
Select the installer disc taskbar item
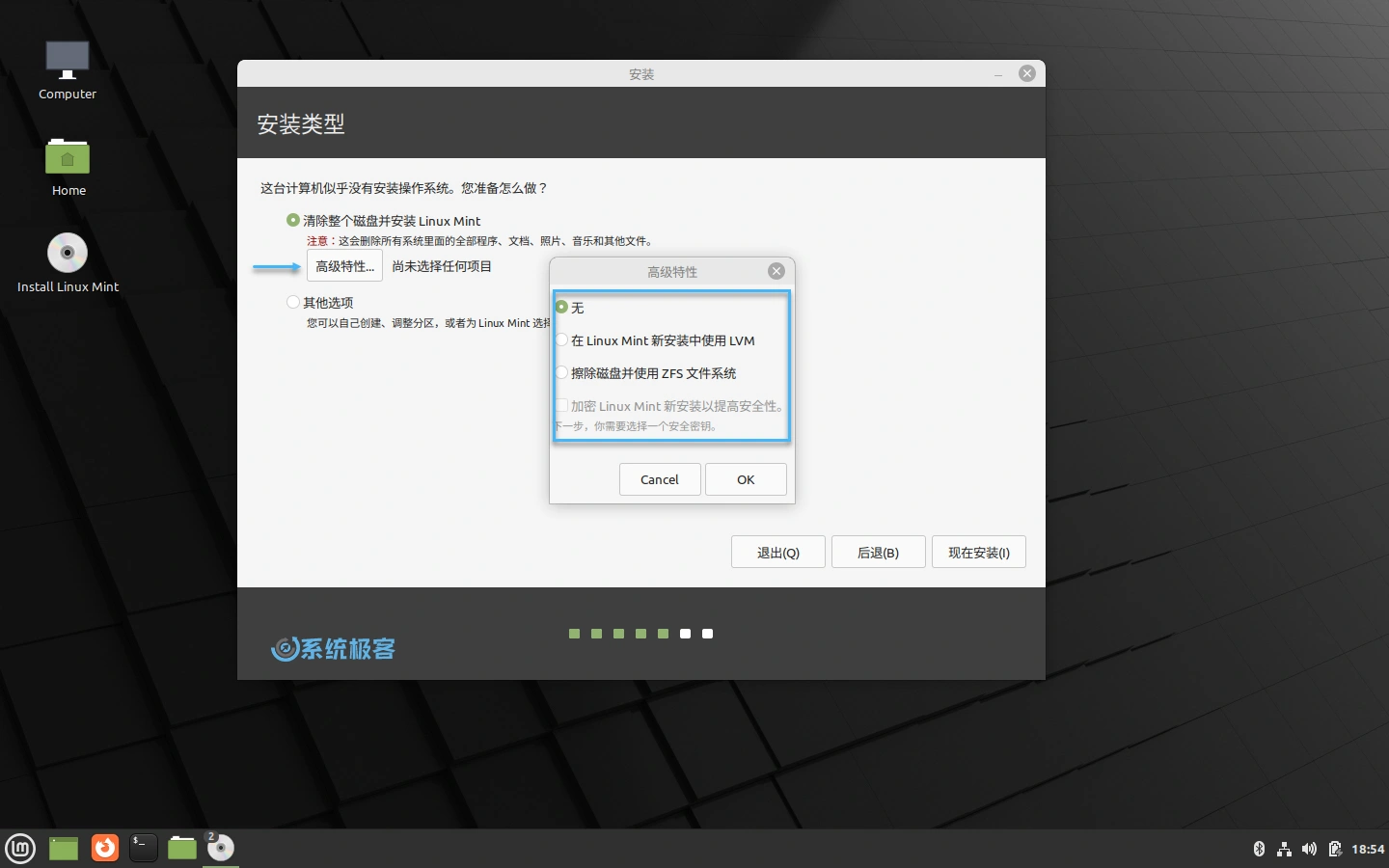(221, 848)
